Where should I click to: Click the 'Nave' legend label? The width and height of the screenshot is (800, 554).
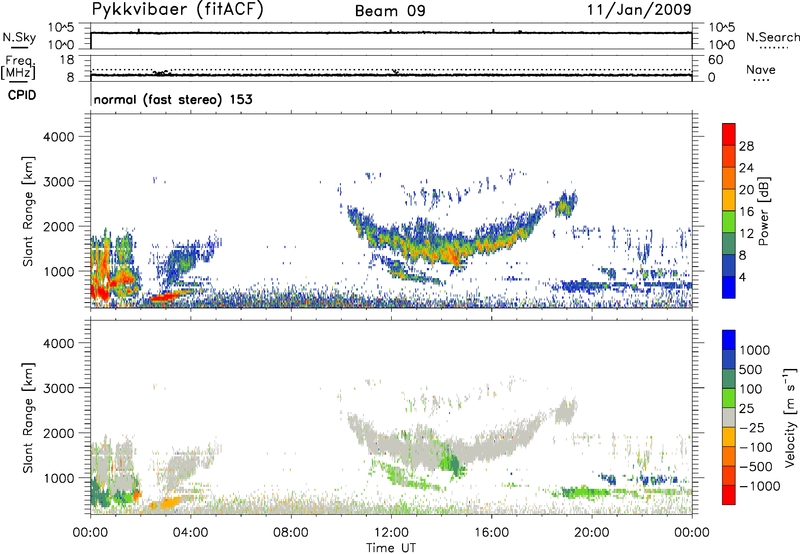pos(761,70)
